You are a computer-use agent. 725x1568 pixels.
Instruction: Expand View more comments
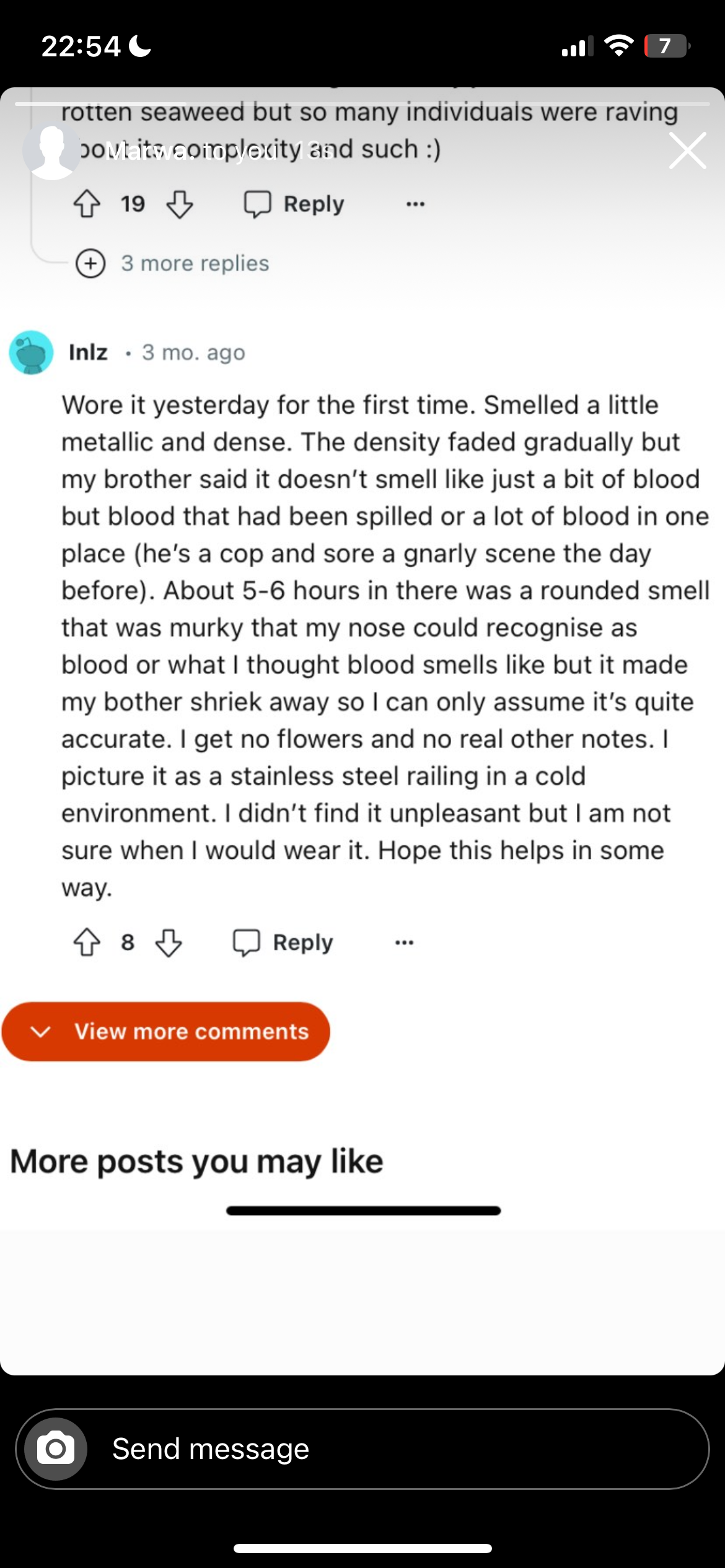[x=166, y=1032]
